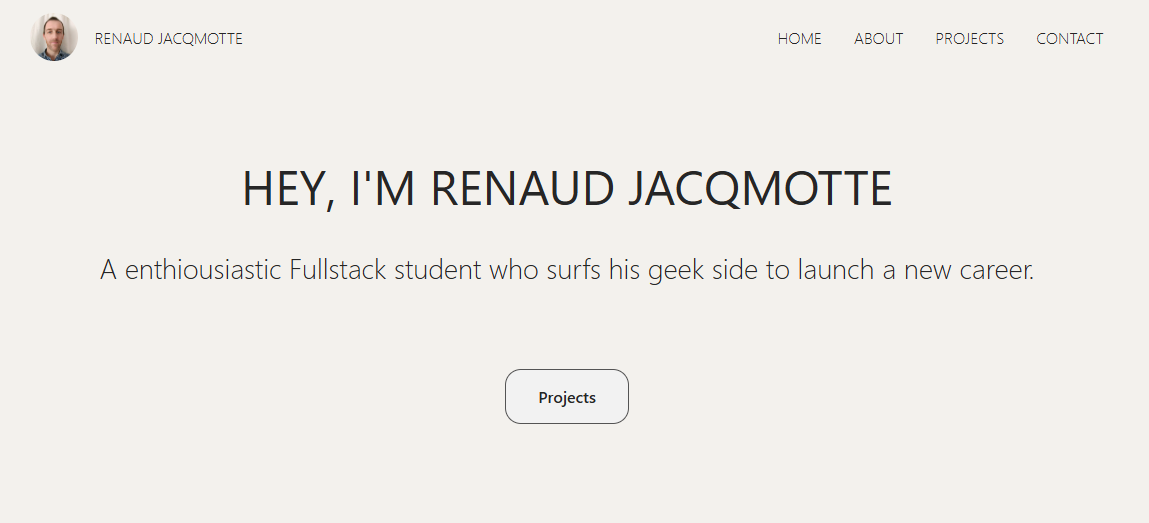Open the ABOUT section from the navbar

coord(878,39)
